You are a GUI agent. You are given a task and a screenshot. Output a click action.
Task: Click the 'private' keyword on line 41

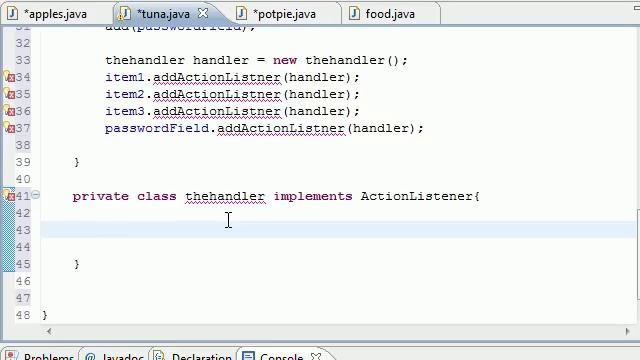[x=100, y=196]
